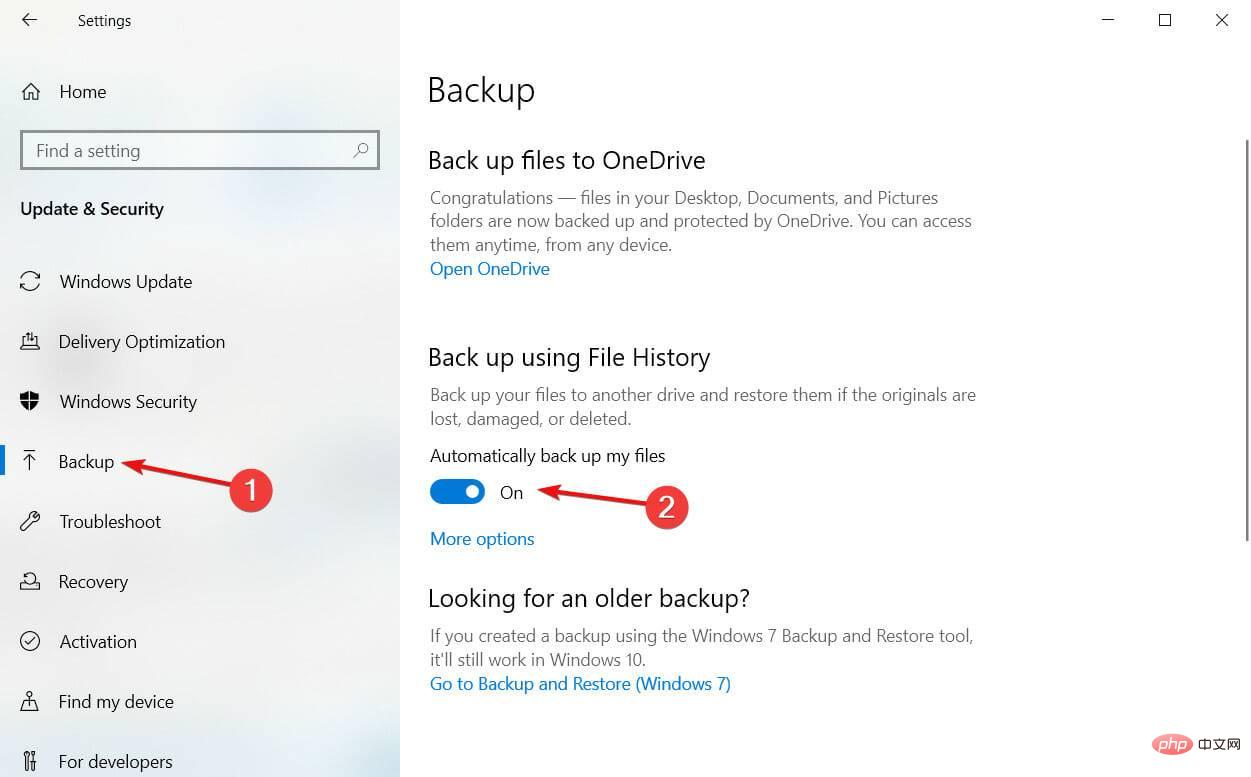
Task: Minimize the Settings window
Action: point(1107,20)
